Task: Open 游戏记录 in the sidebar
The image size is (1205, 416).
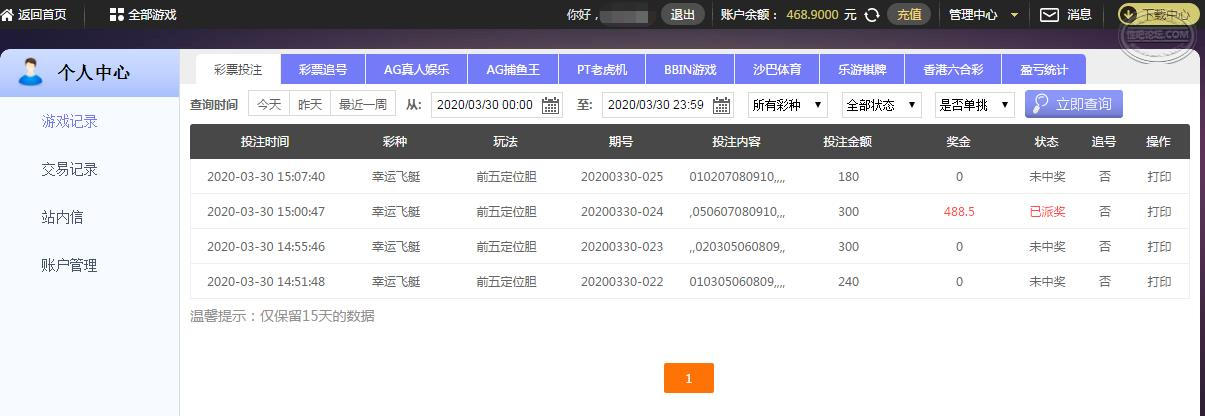Action: point(70,122)
